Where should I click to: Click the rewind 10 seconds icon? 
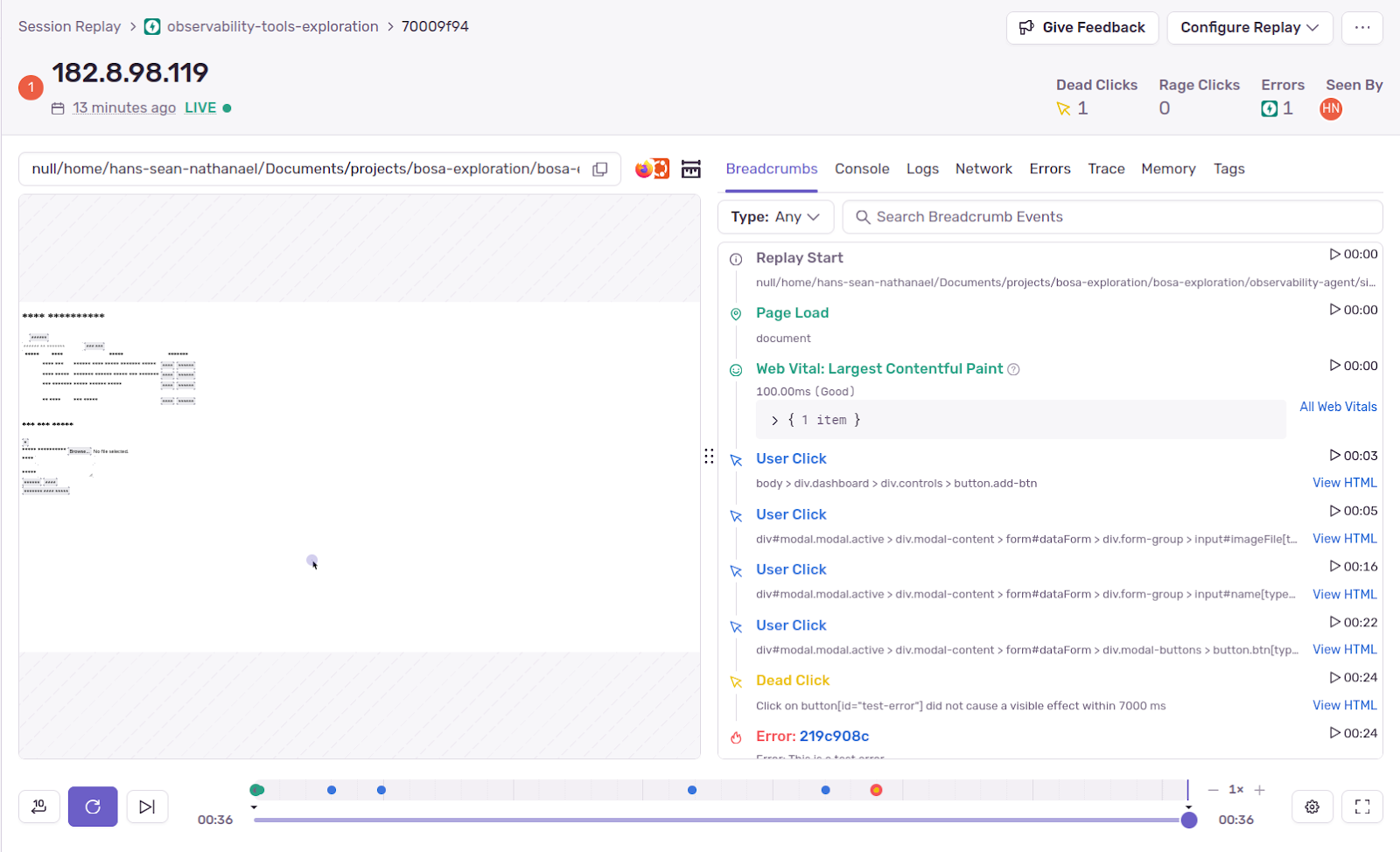pyautogui.click(x=39, y=807)
